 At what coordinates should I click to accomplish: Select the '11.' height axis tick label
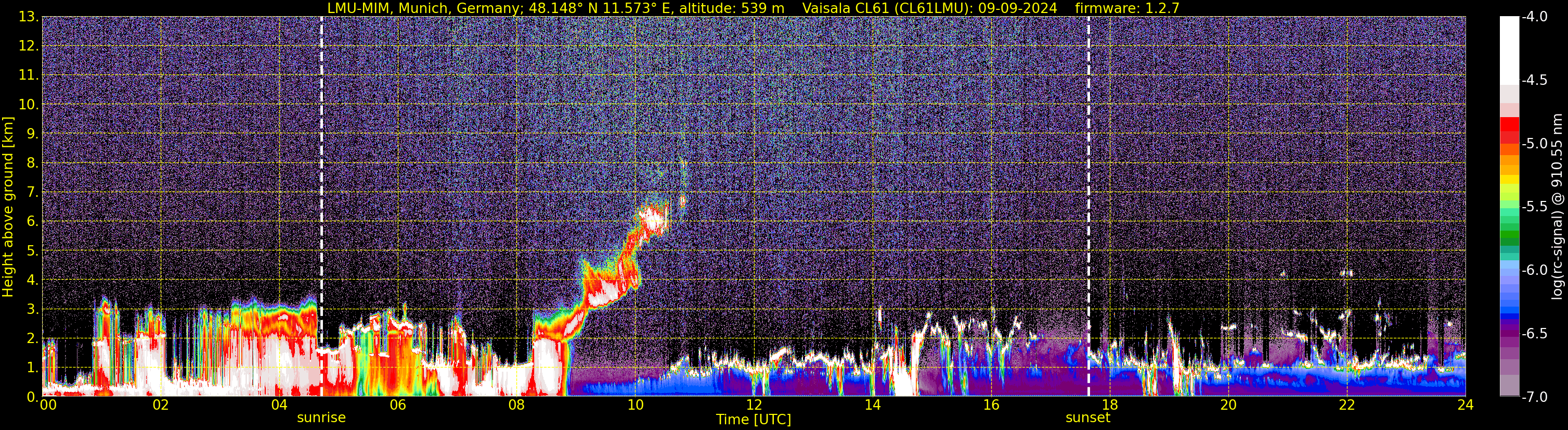coord(29,75)
